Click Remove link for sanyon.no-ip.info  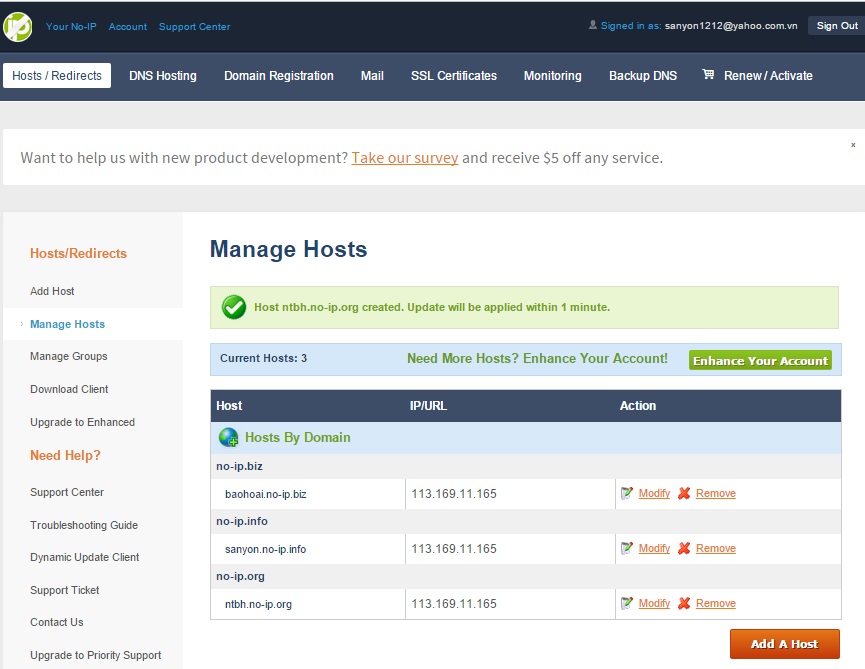[x=716, y=548]
